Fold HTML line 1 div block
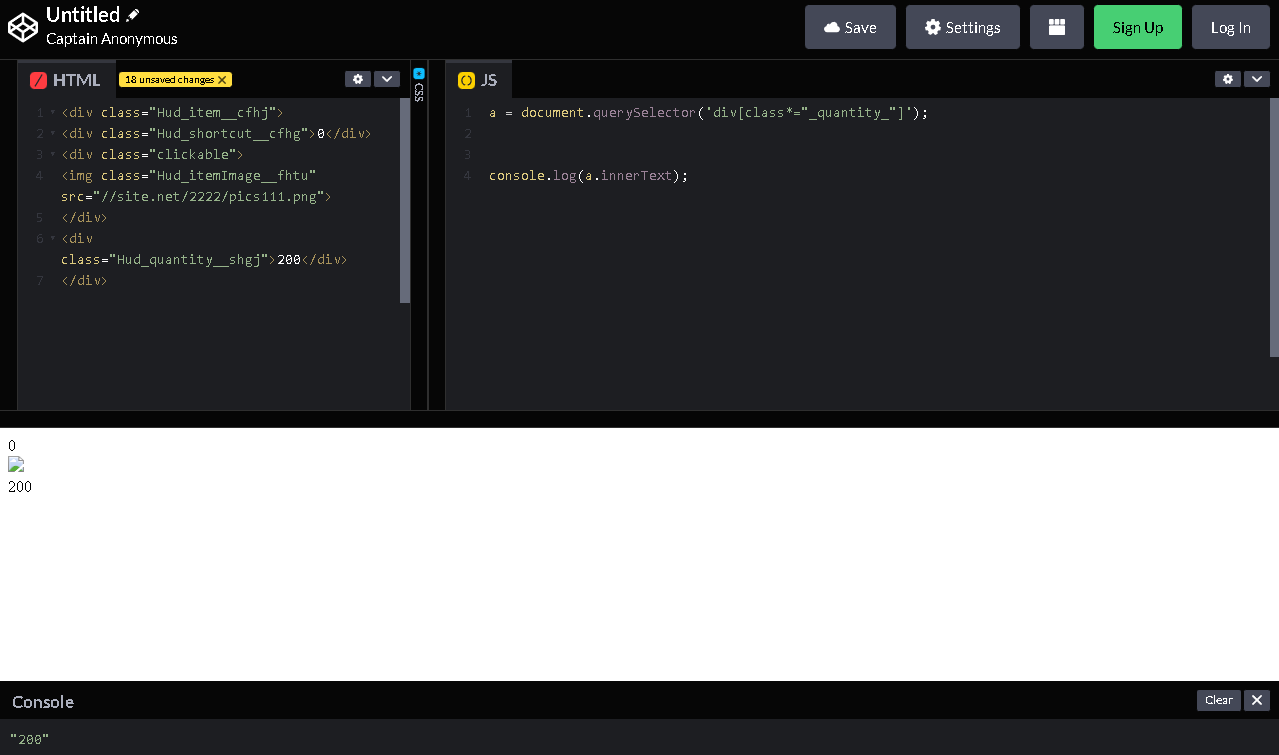 click(53, 113)
